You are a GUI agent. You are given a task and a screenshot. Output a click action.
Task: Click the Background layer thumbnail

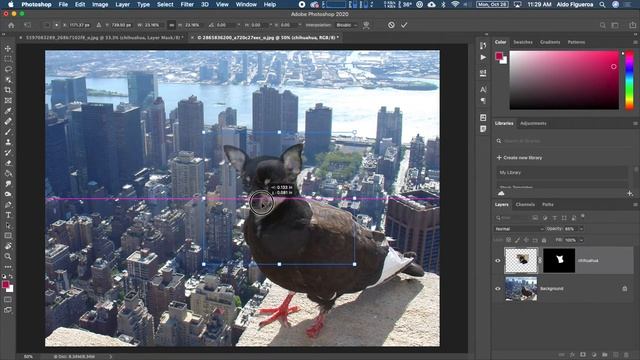[x=521, y=289]
